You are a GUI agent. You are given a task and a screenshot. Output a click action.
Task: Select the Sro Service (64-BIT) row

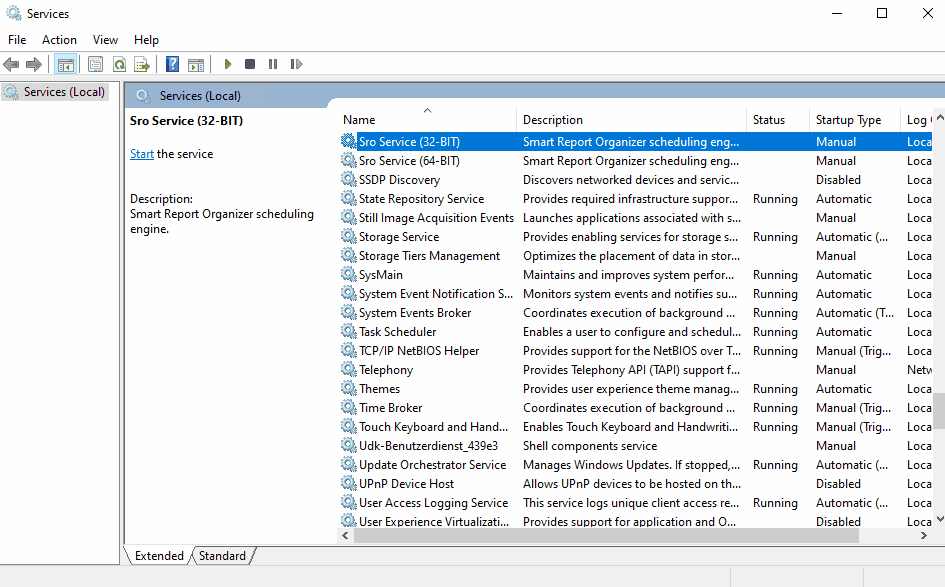635,160
